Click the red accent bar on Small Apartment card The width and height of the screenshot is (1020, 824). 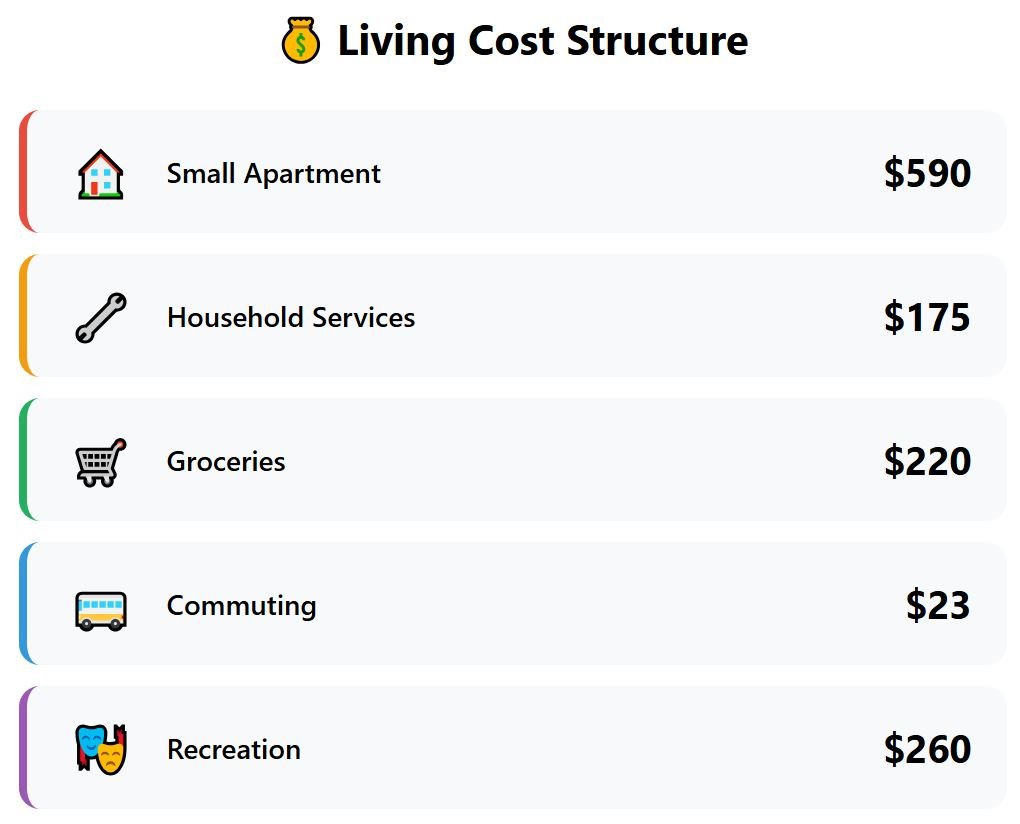coord(22,172)
